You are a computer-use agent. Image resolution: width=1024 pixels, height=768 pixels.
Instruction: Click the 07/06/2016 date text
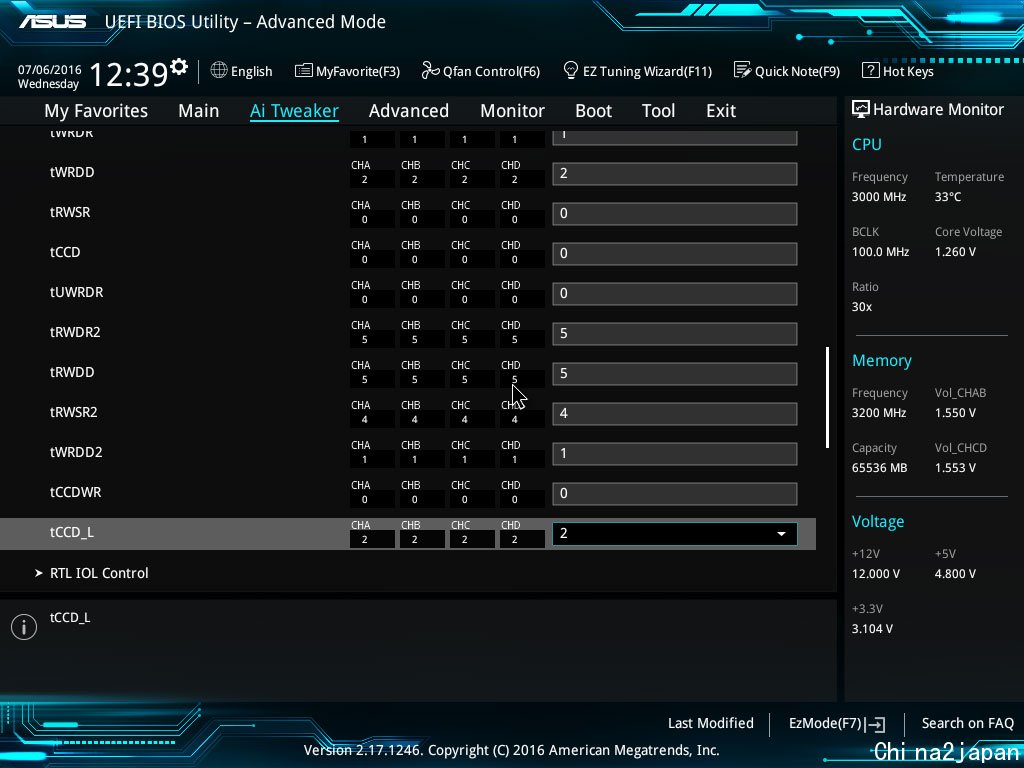coord(50,69)
